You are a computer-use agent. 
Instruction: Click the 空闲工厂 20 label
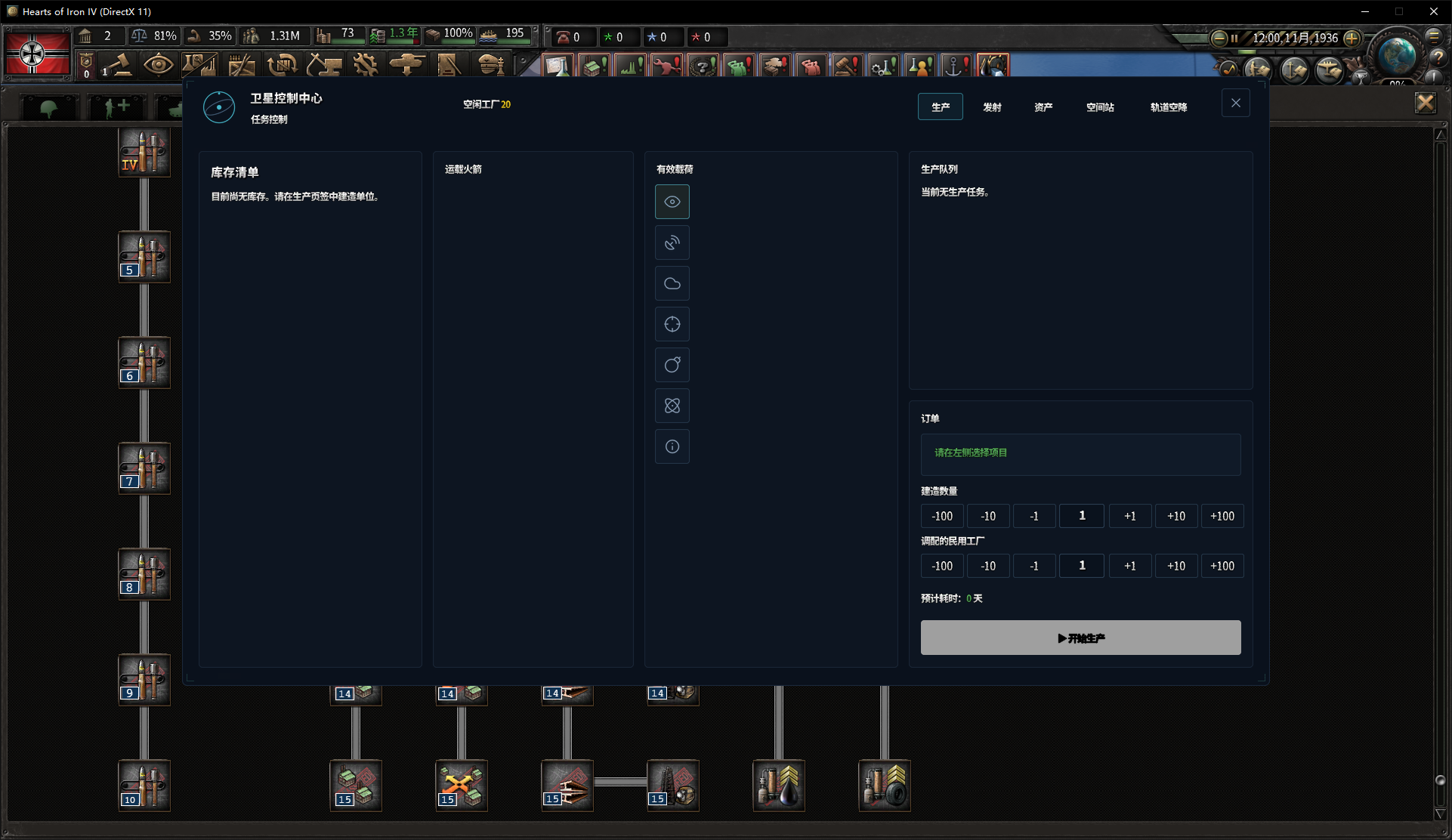pyautogui.click(x=487, y=104)
